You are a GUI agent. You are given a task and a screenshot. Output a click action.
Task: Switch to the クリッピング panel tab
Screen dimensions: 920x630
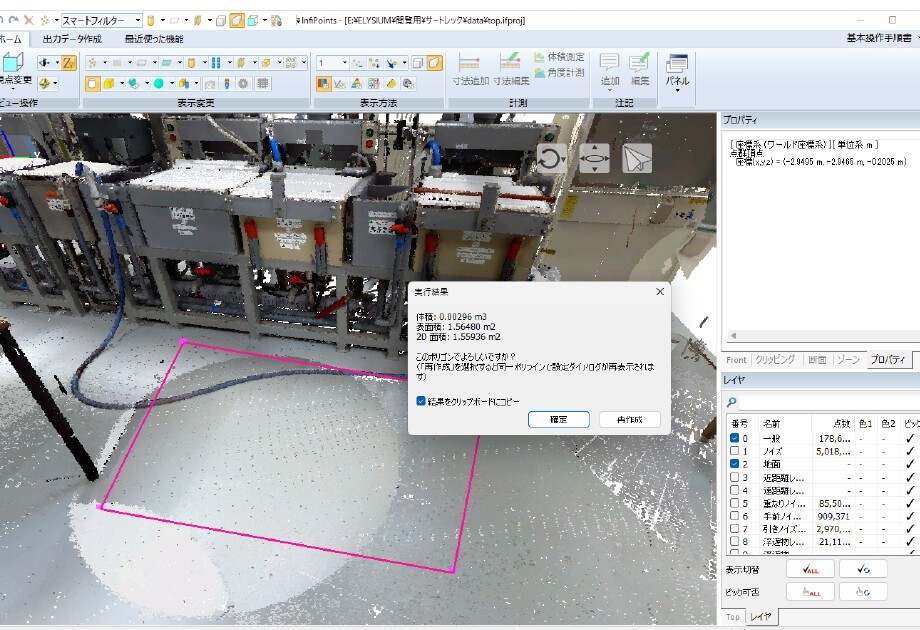(x=775, y=360)
